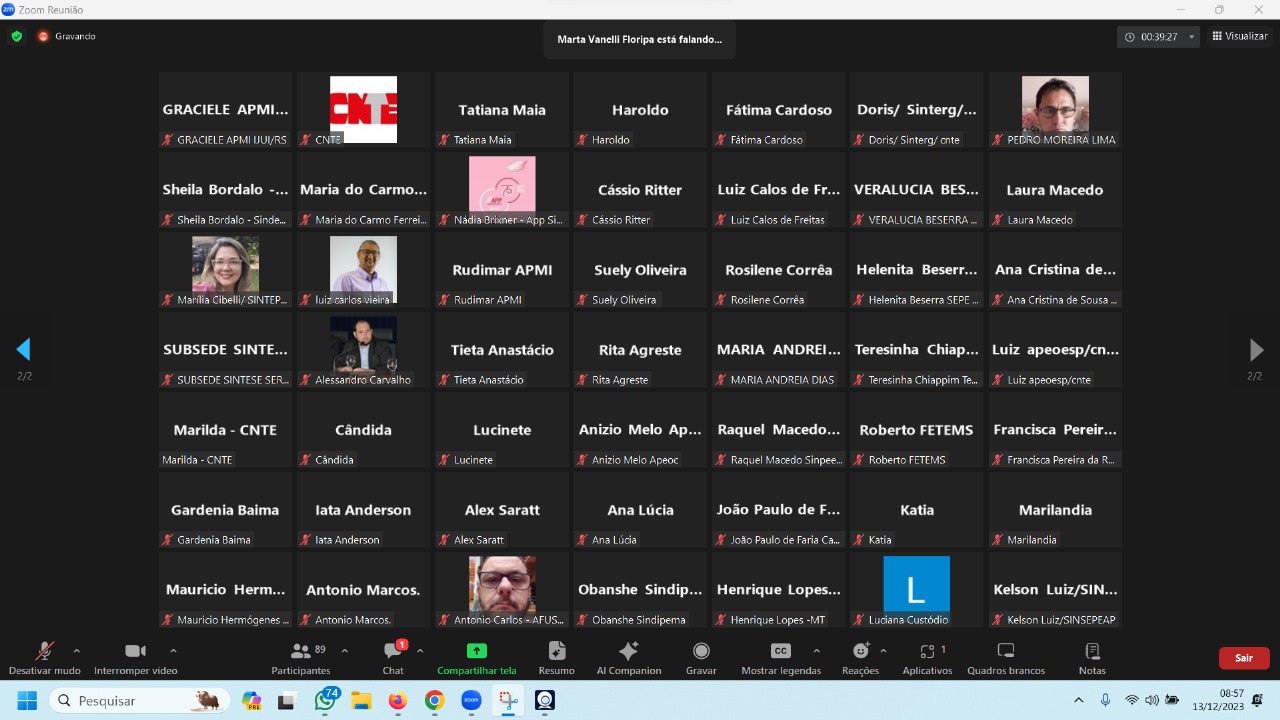Image resolution: width=1280 pixels, height=720 pixels.
Task: Go to previous gallery page arrow
Action: (23, 349)
